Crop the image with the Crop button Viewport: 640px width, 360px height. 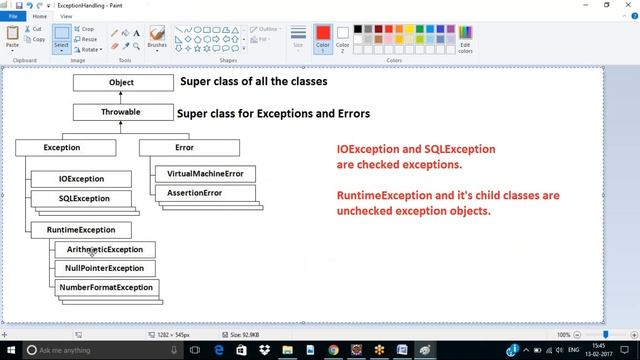84,29
